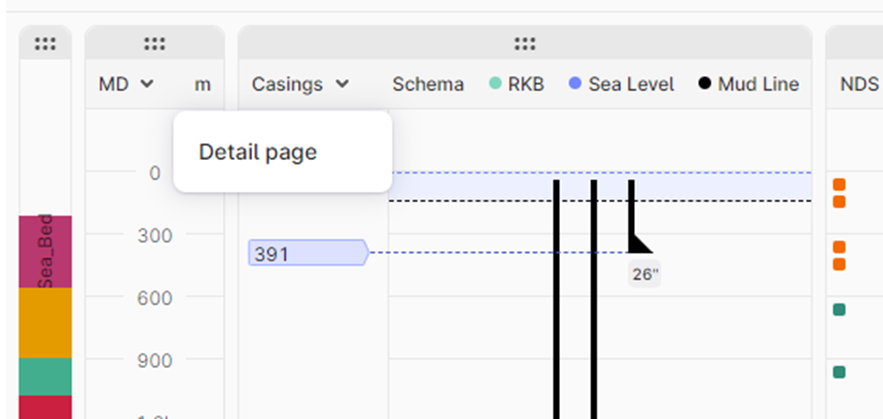Toggle the Mud Line legend item

(748, 84)
